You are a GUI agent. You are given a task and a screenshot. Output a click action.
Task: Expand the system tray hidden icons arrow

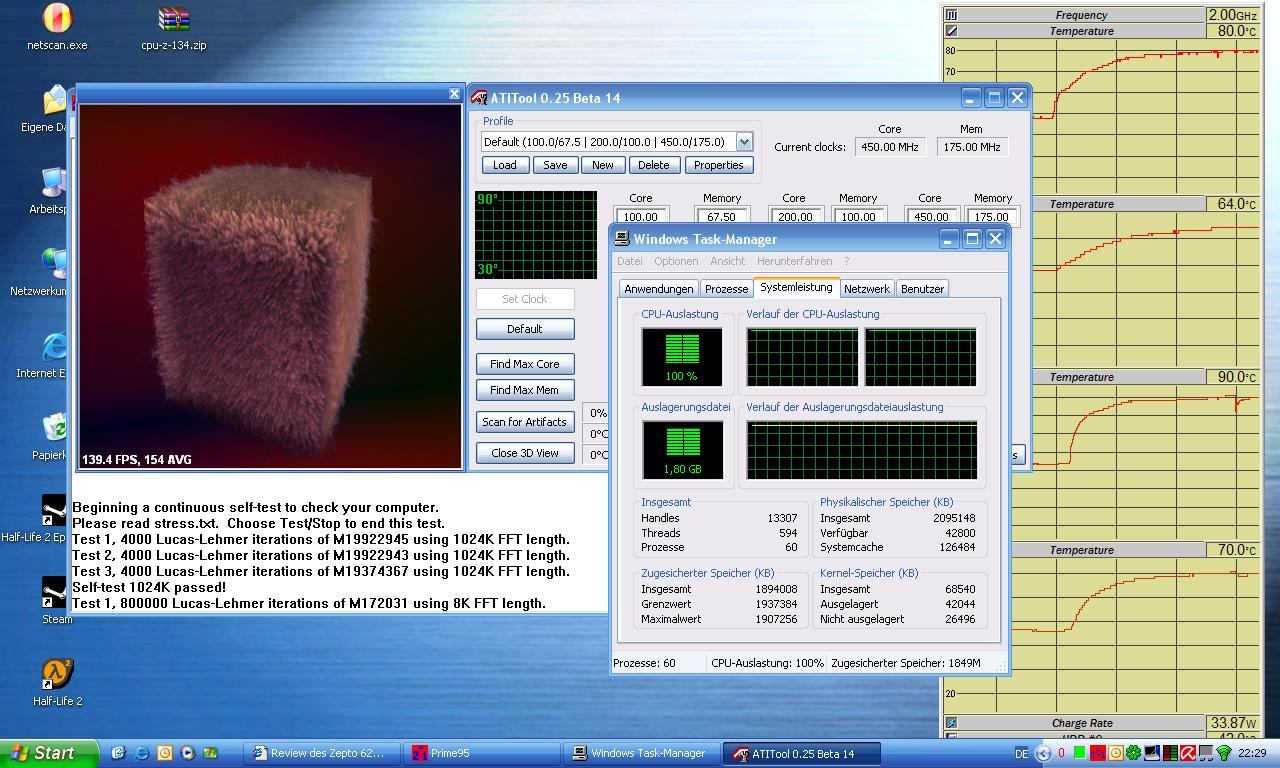tap(1043, 753)
